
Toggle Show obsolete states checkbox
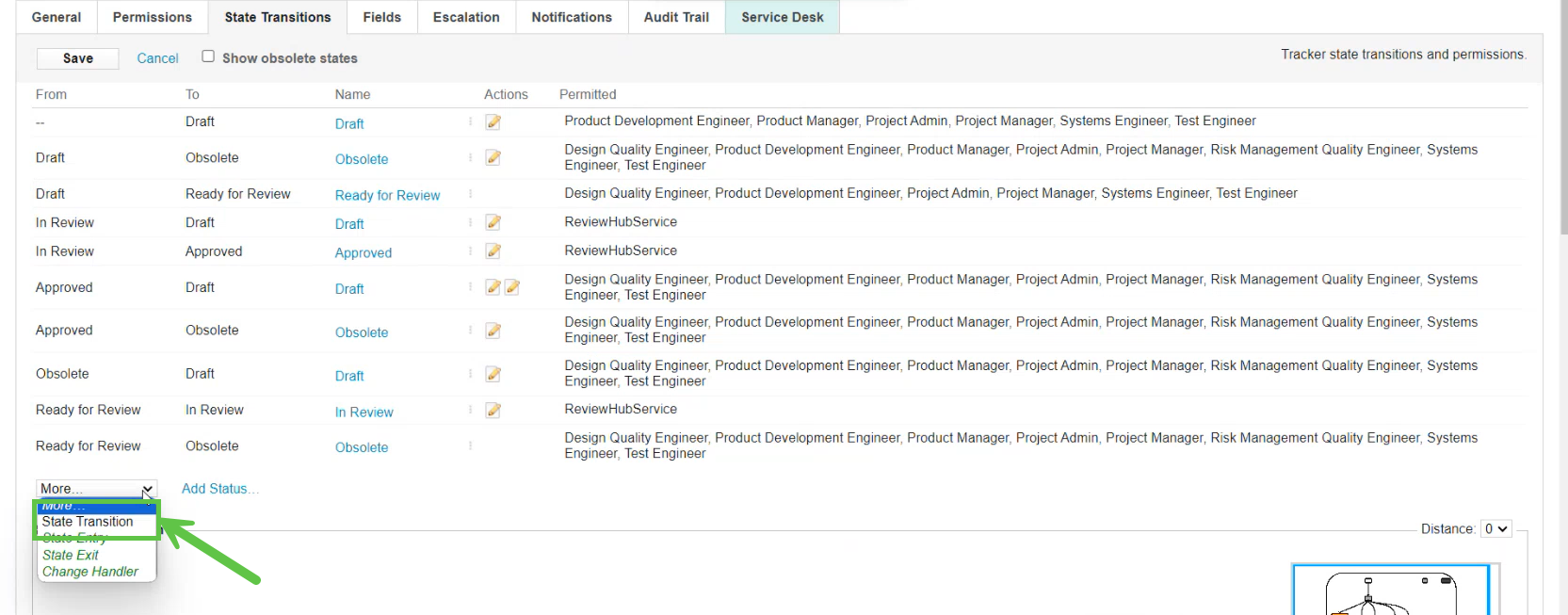tap(208, 57)
